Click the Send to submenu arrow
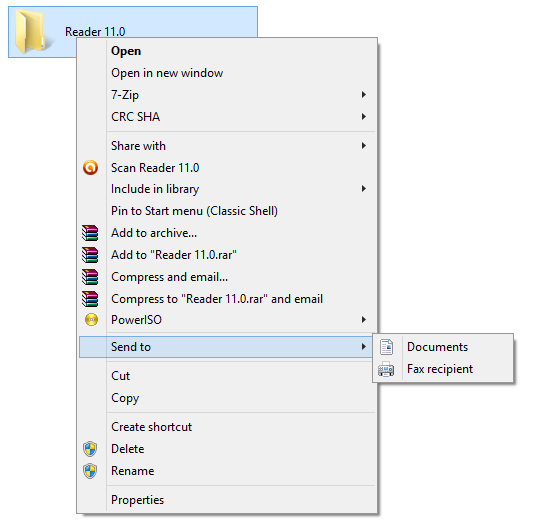 click(364, 347)
